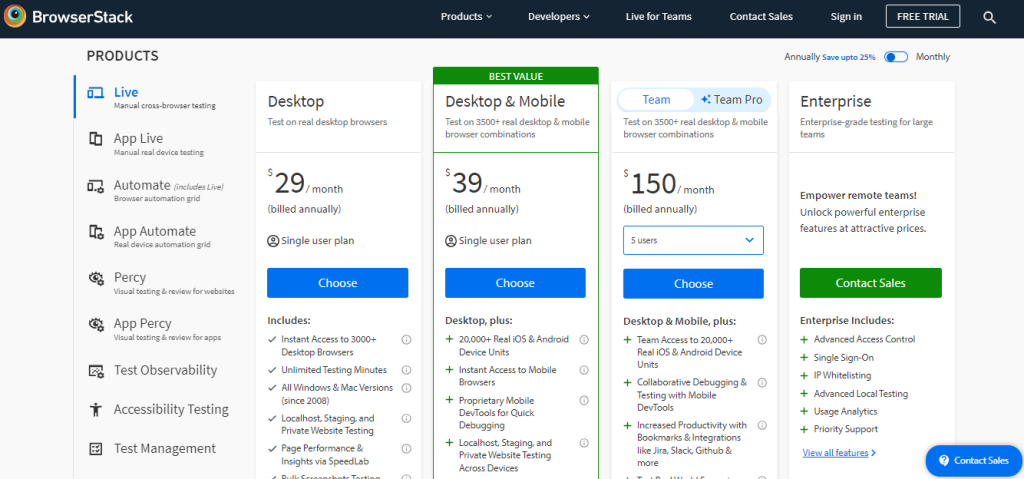Click info icon beside Increased Productivity with Bookmarks
The width and height of the screenshot is (1024, 479).
tap(762, 425)
